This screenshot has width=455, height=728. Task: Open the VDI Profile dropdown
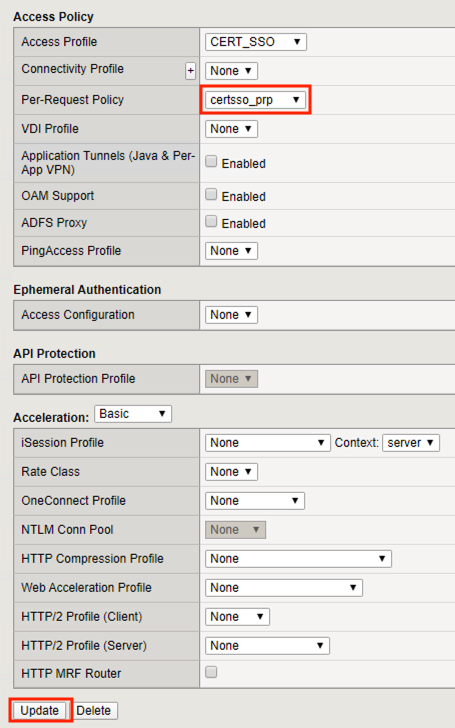pyautogui.click(x=231, y=129)
